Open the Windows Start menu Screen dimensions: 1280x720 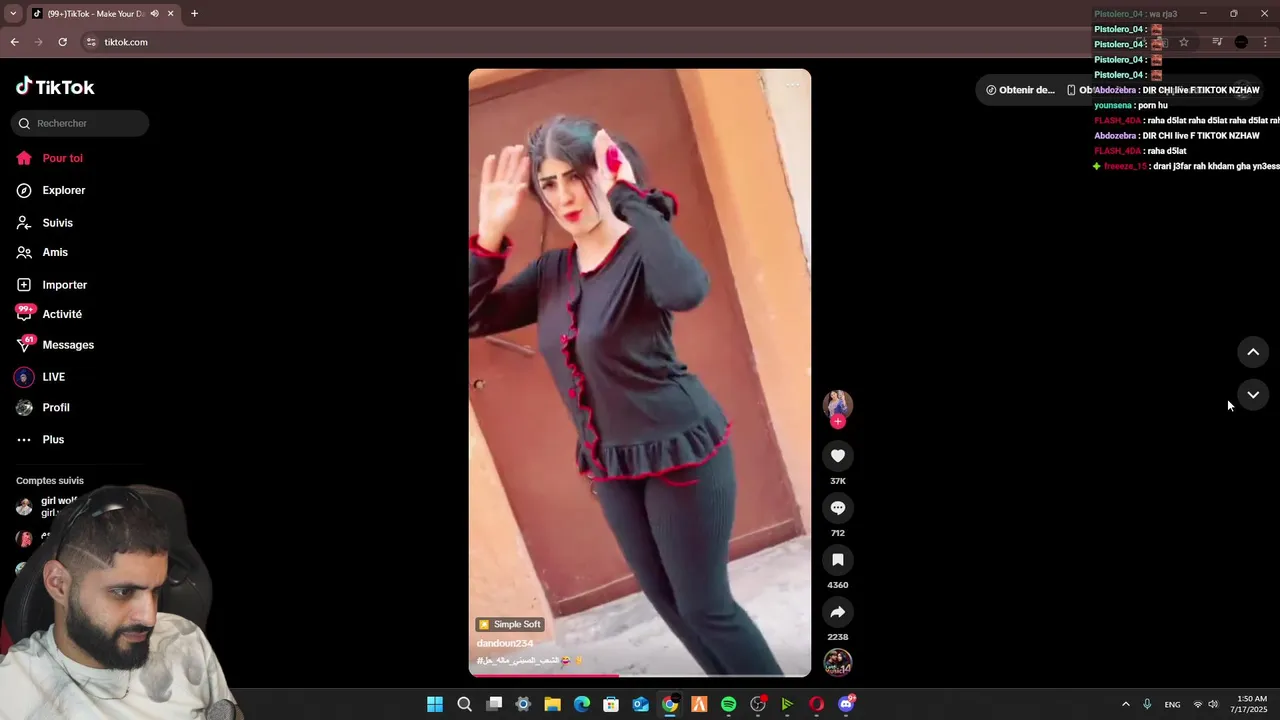click(435, 704)
